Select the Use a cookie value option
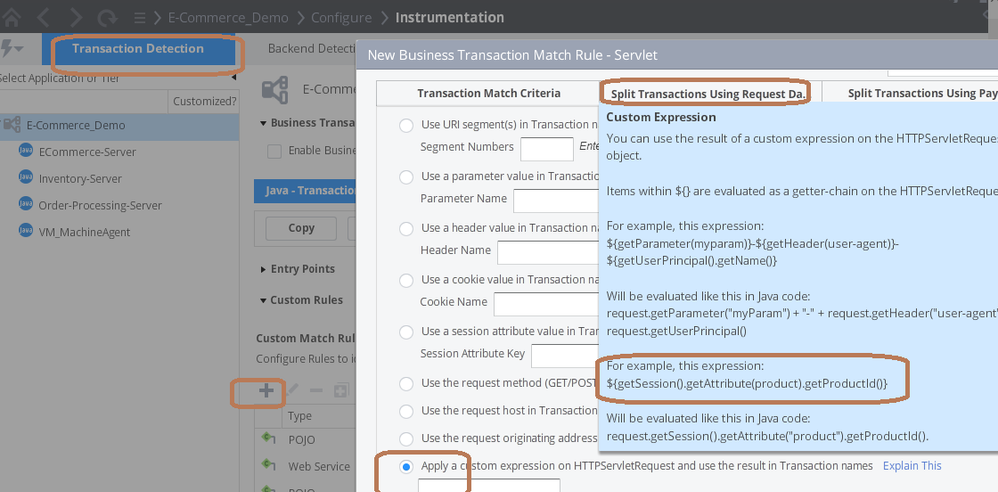The width and height of the screenshot is (998, 492). pos(406,280)
